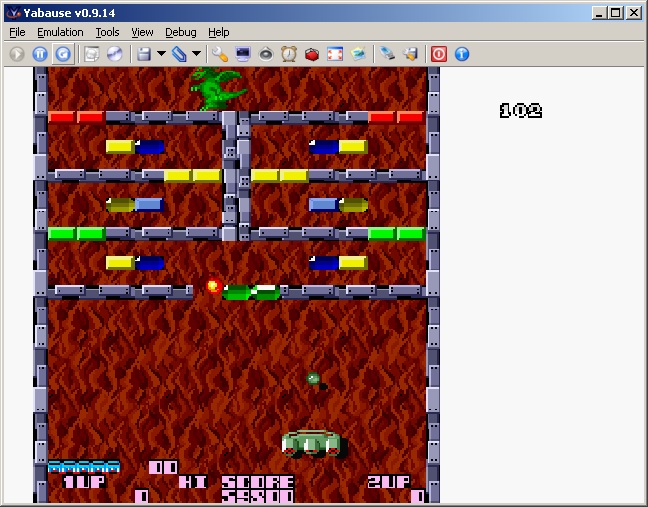The height and width of the screenshot is (507, 648).
Task: Minimize the Yabause window
Action: (599, 13)
